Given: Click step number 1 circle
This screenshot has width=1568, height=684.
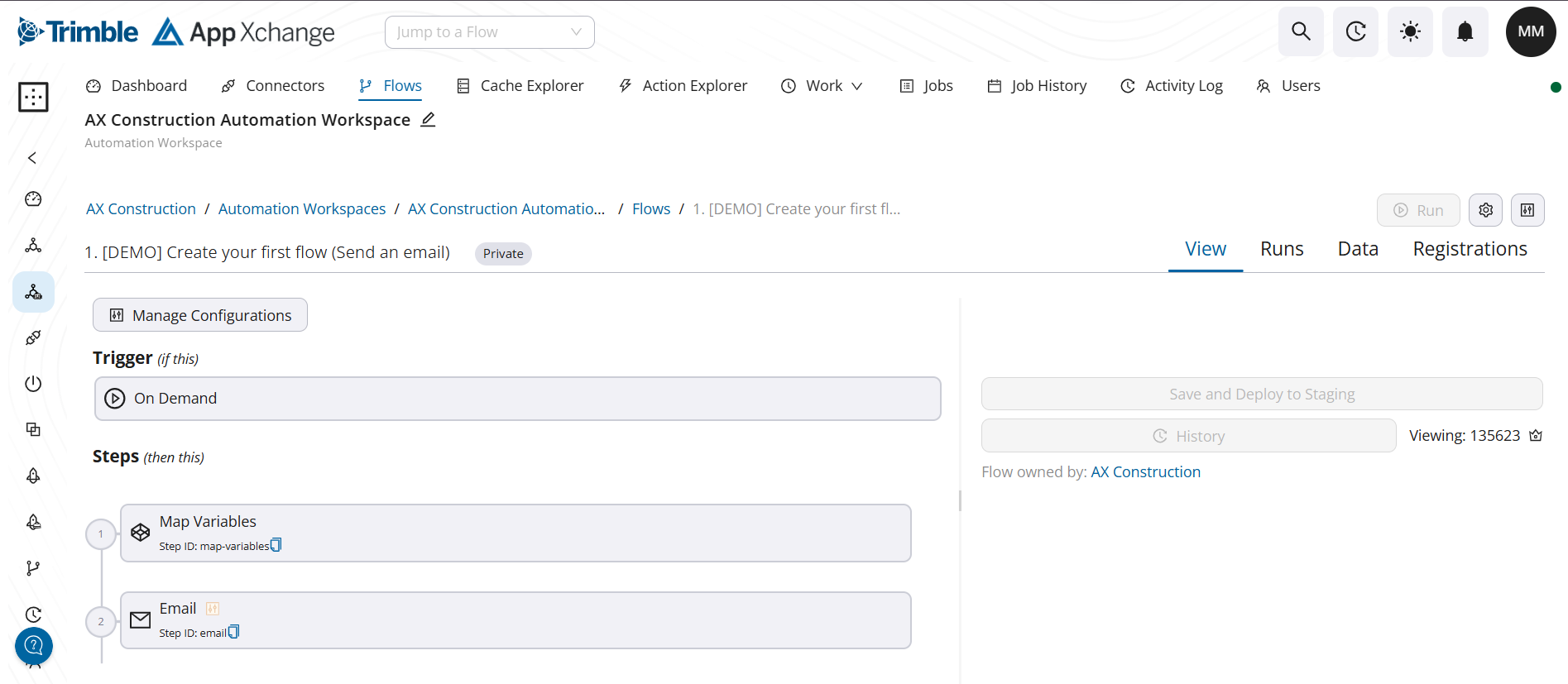Looking at the screenshot, I should (101, 534).
